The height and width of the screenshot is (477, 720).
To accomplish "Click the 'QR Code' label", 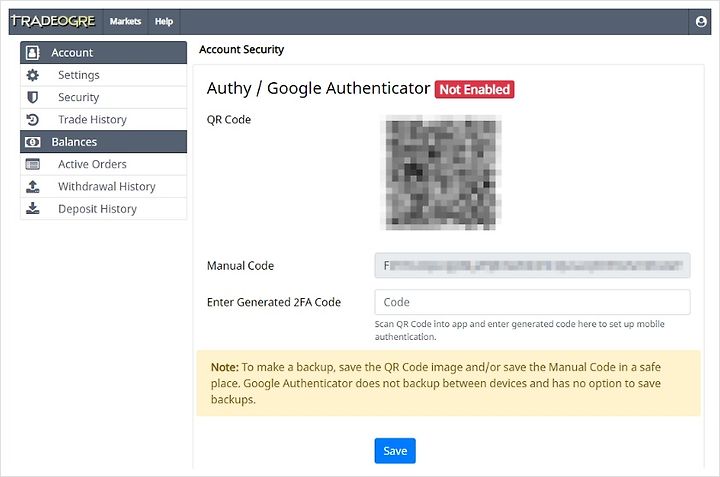I will pyautogui.click(x=229, y=120).
